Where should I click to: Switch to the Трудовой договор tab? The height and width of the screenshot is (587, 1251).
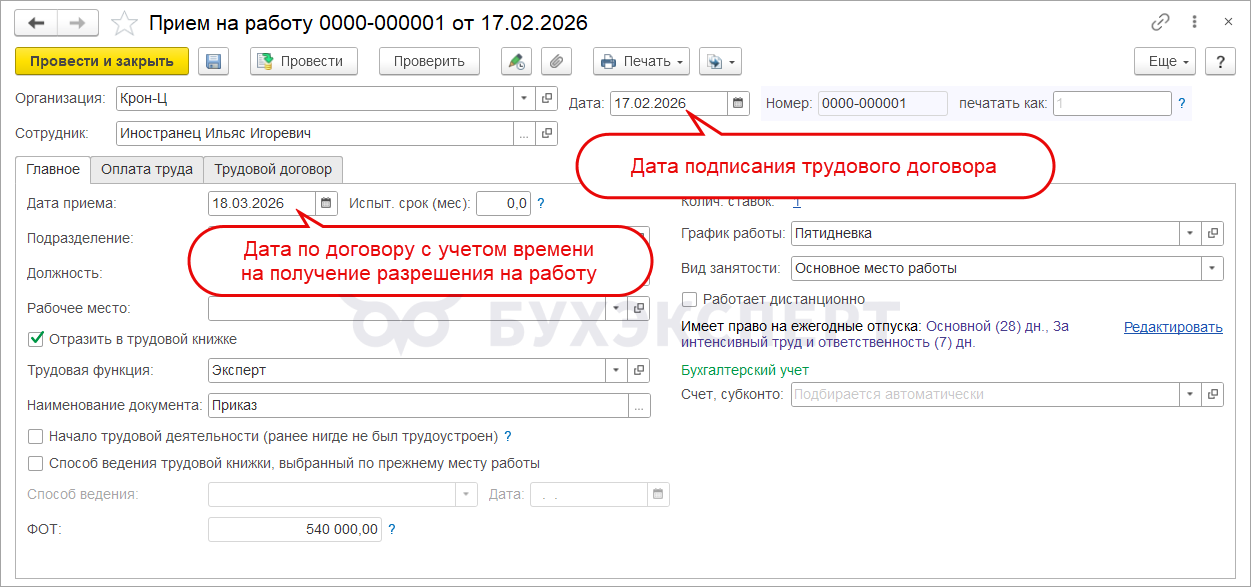point(273,169)
